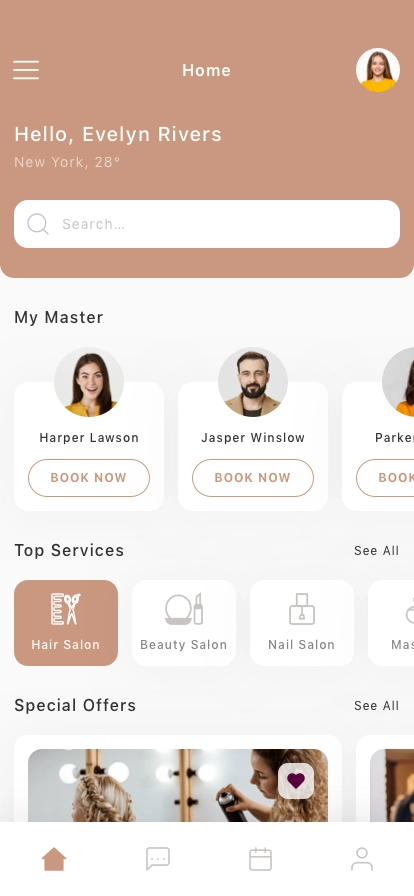
Task: Tap the partially visible Parker master card
Action: [x=378, y=446]
